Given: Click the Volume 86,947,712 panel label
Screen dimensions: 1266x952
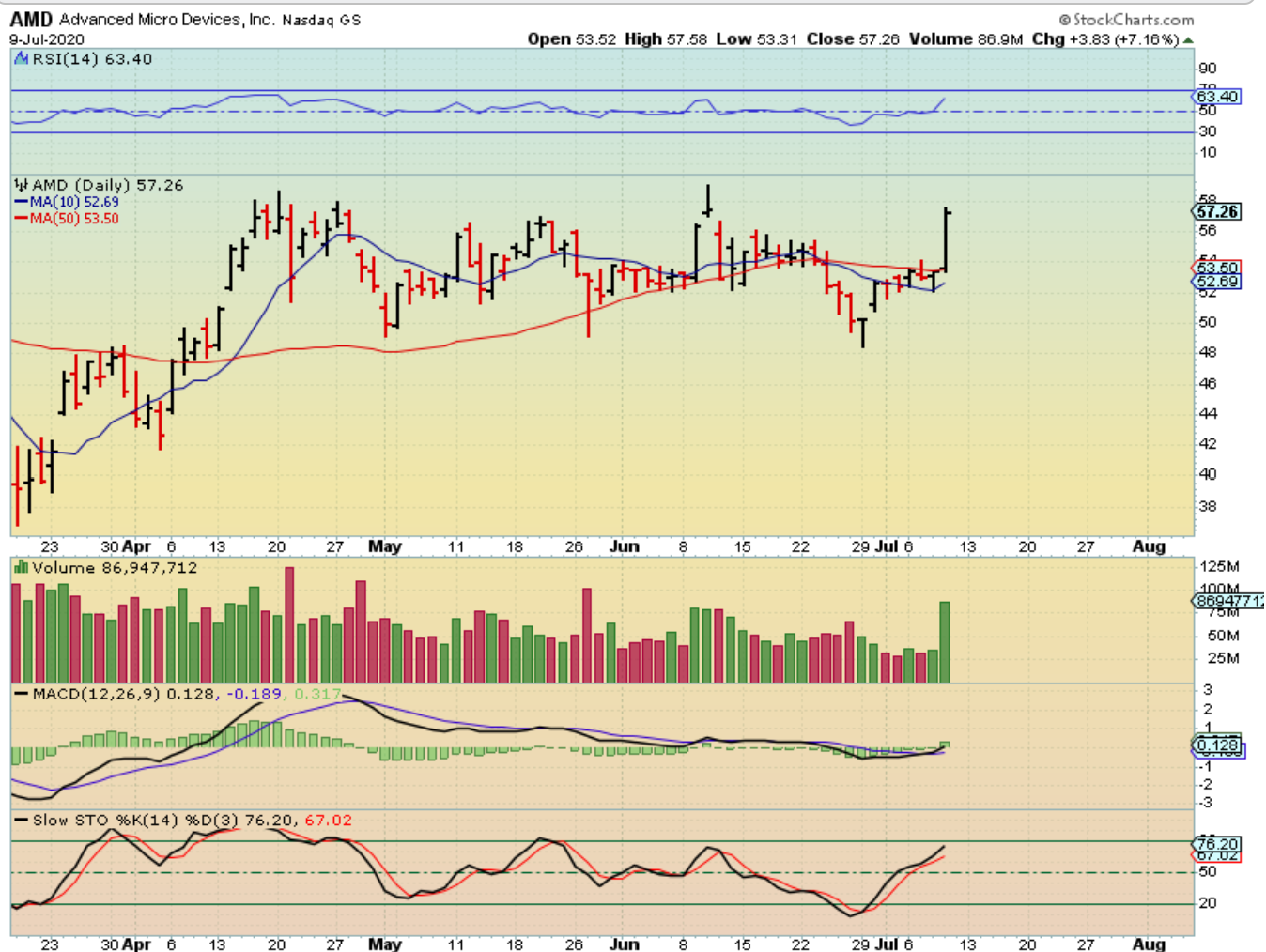Looking at the screenshot, I should [115, 568].
